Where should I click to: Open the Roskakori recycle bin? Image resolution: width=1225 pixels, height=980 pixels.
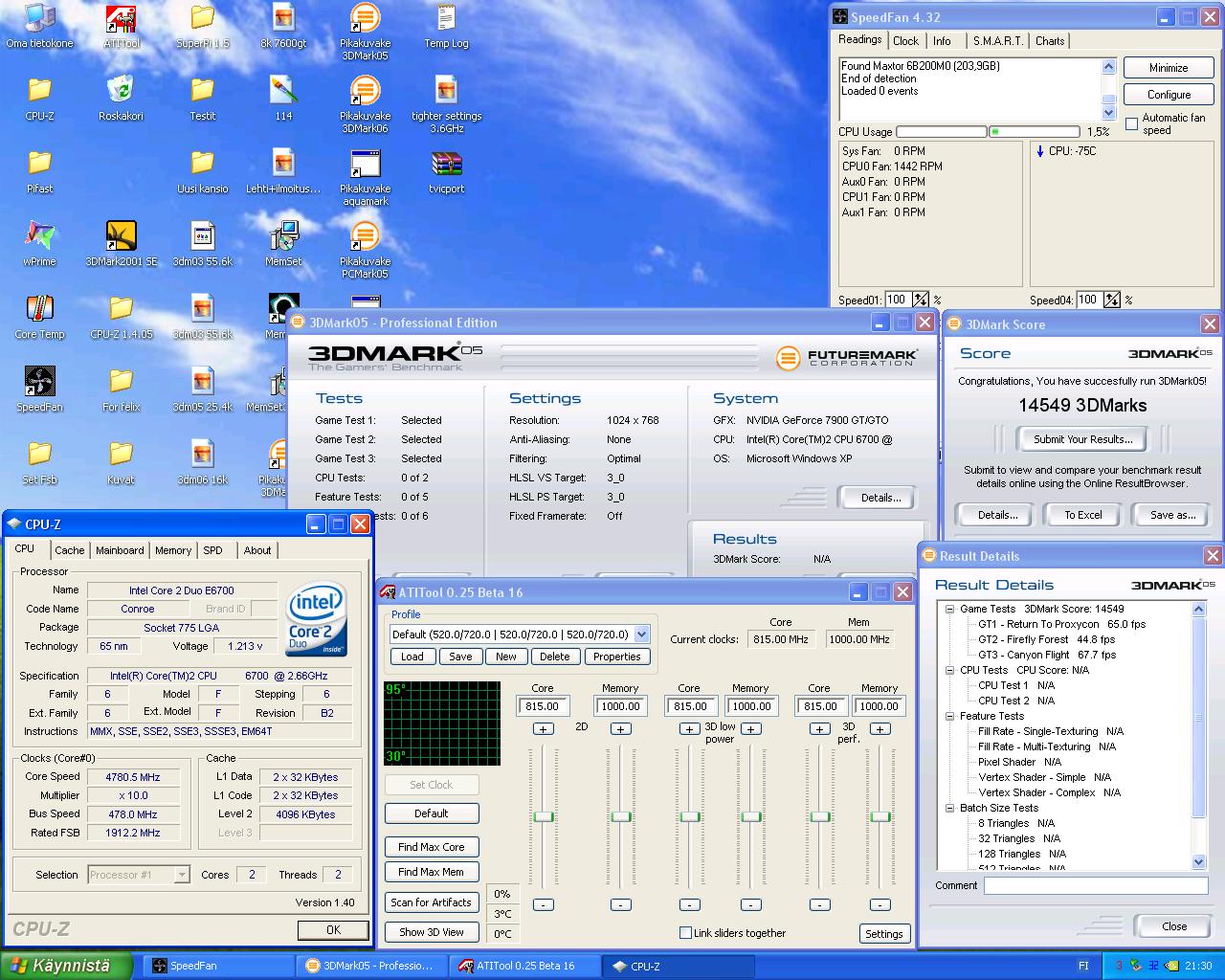pyautogui.click(x=121, y=100)
